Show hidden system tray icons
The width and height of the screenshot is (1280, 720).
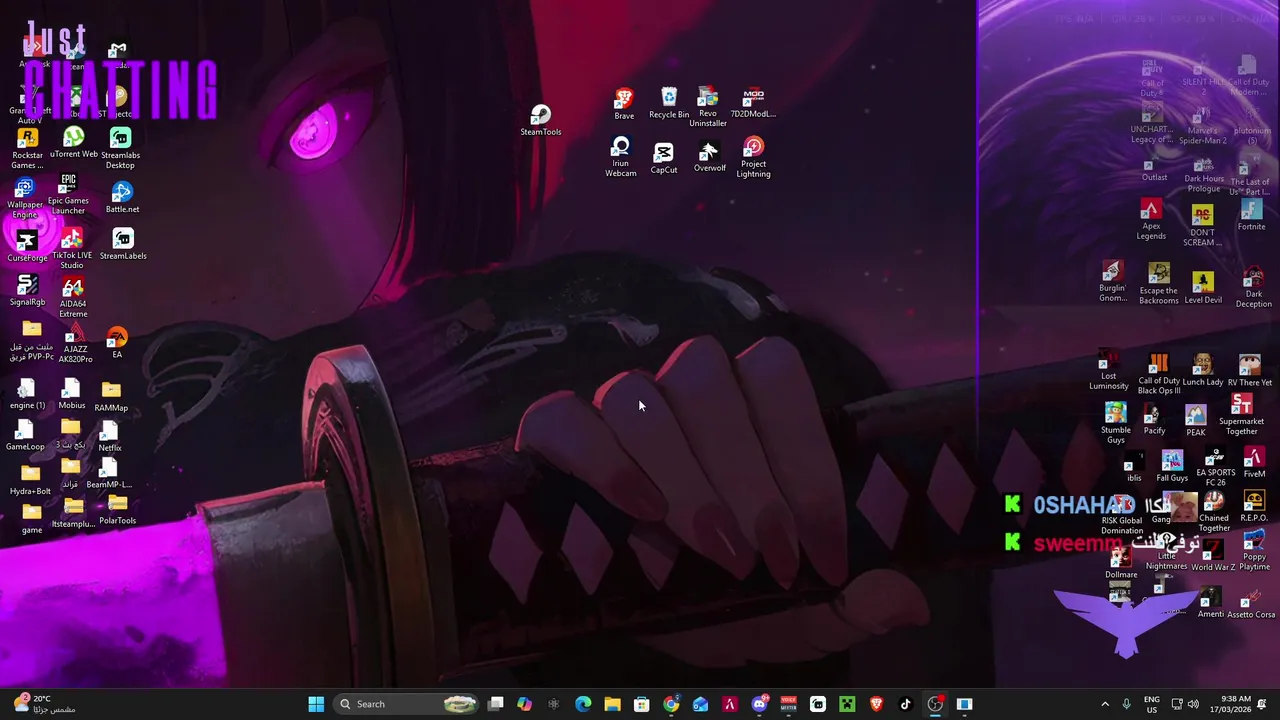pyautogui.click(x=1104, y=704)
